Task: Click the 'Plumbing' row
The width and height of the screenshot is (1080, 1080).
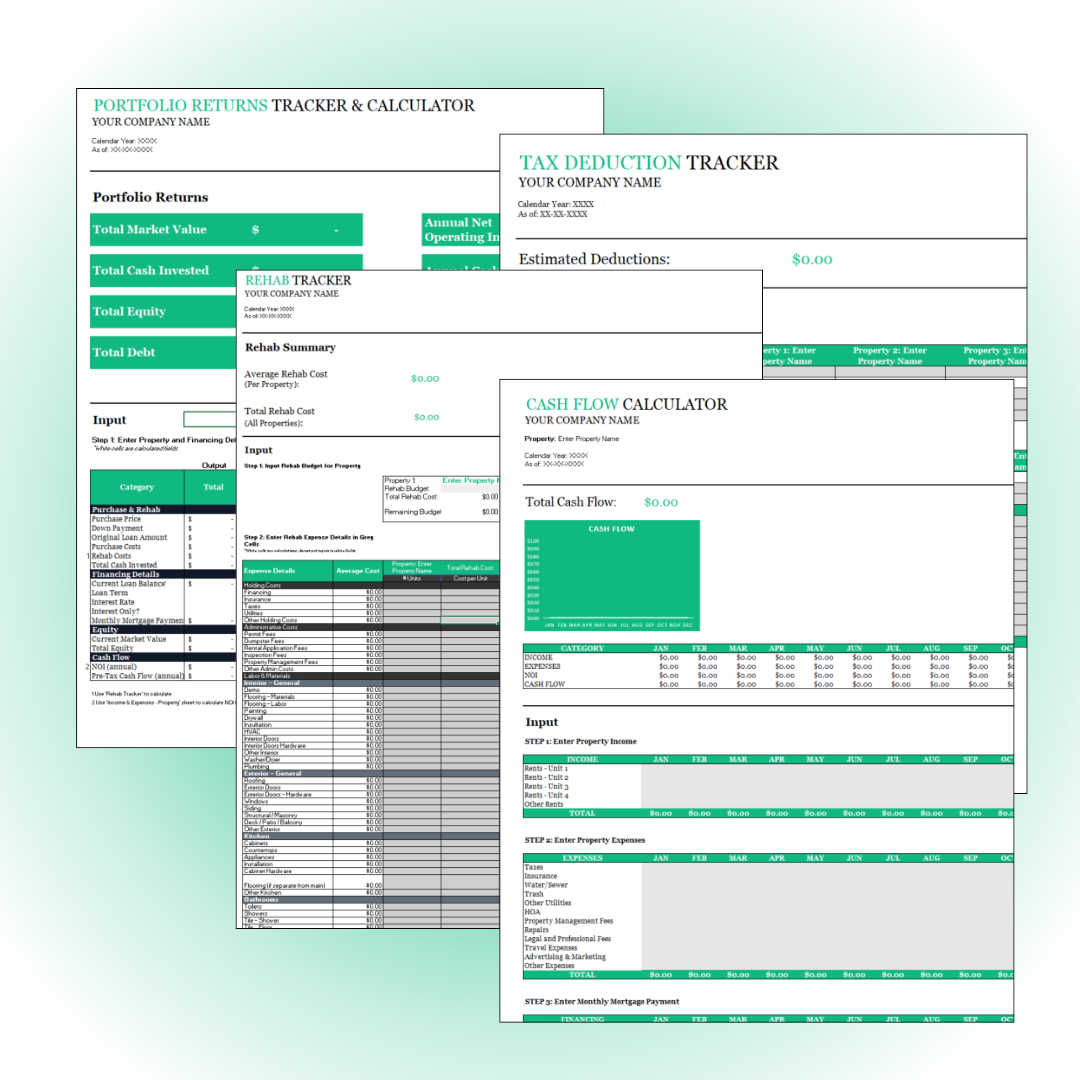Action: click(371, 766)
